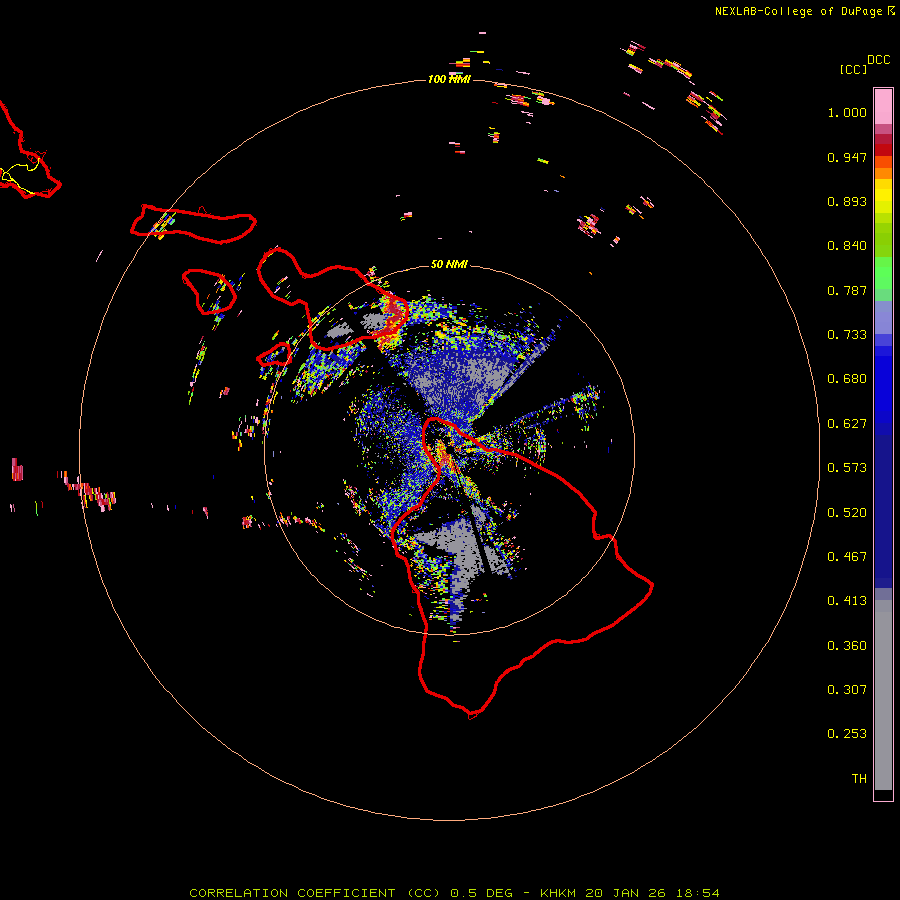Click the 0.787 scale label
The height and width of the screenshot is (900, 900).
847,290
